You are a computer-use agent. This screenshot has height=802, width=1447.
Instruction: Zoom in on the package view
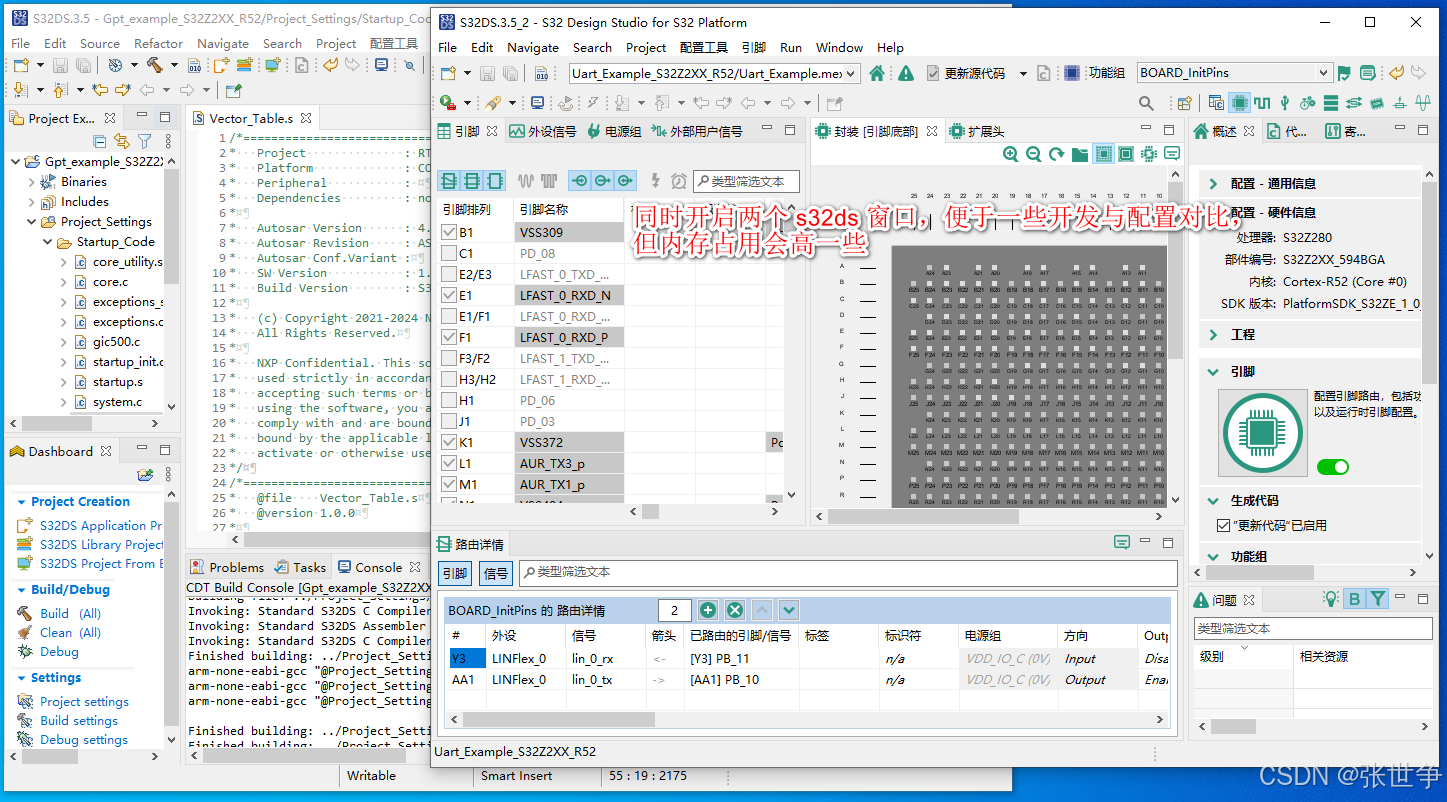click(x=1011, y=154)
